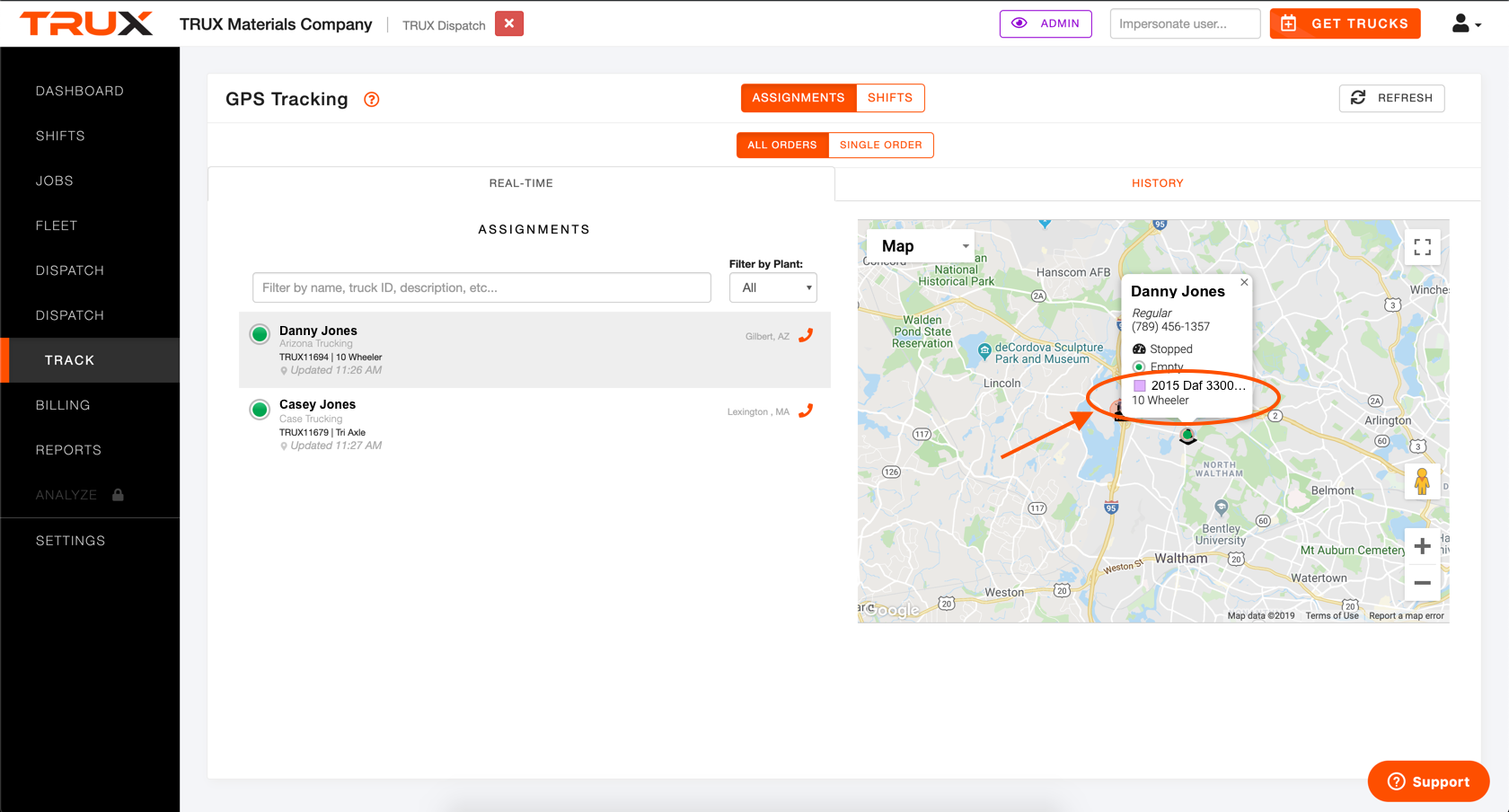Select the ALL ORDERS toggle

click(x=782, y=145)
